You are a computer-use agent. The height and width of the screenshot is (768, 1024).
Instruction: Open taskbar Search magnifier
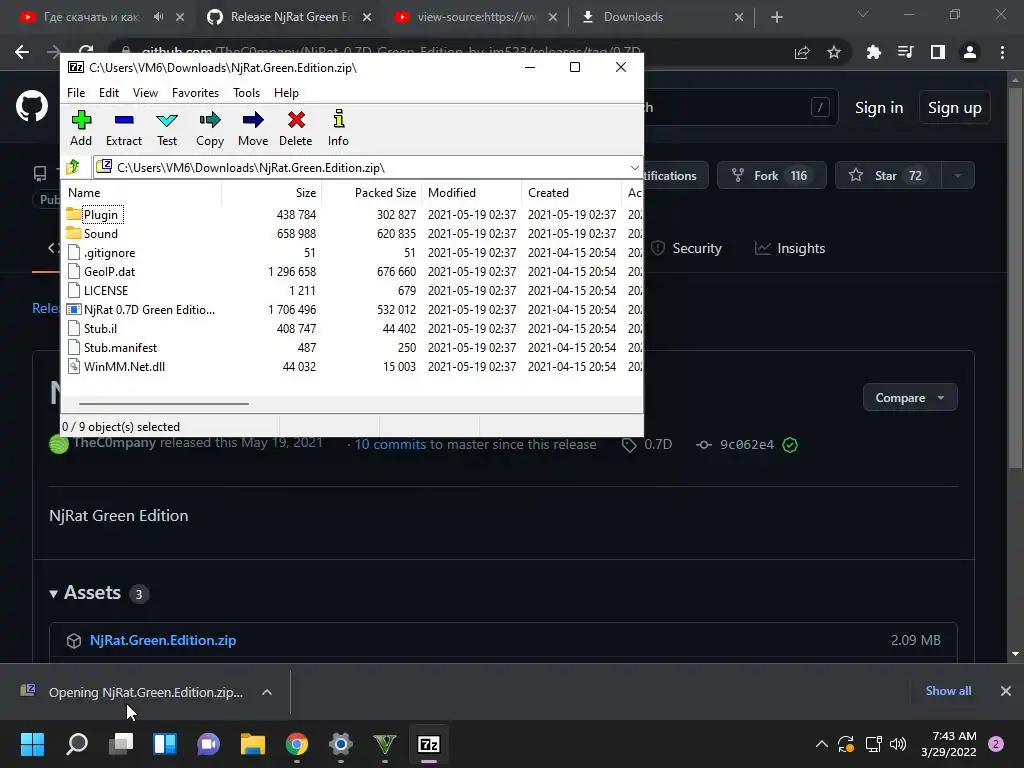[x=77, y=744]
